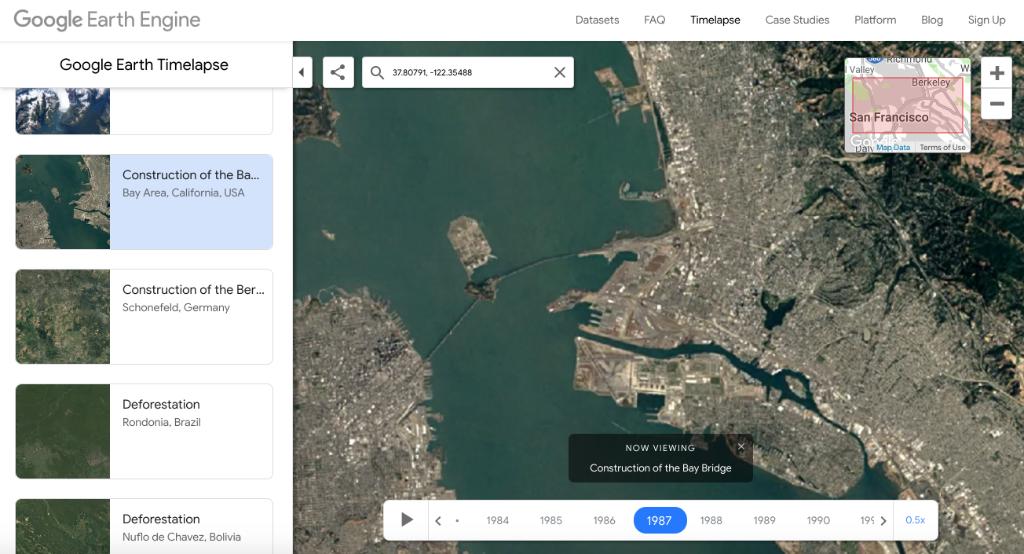Click the Google Earth Timelapse heading
This screenshot has height=554, width=1024.
(144, 65)
